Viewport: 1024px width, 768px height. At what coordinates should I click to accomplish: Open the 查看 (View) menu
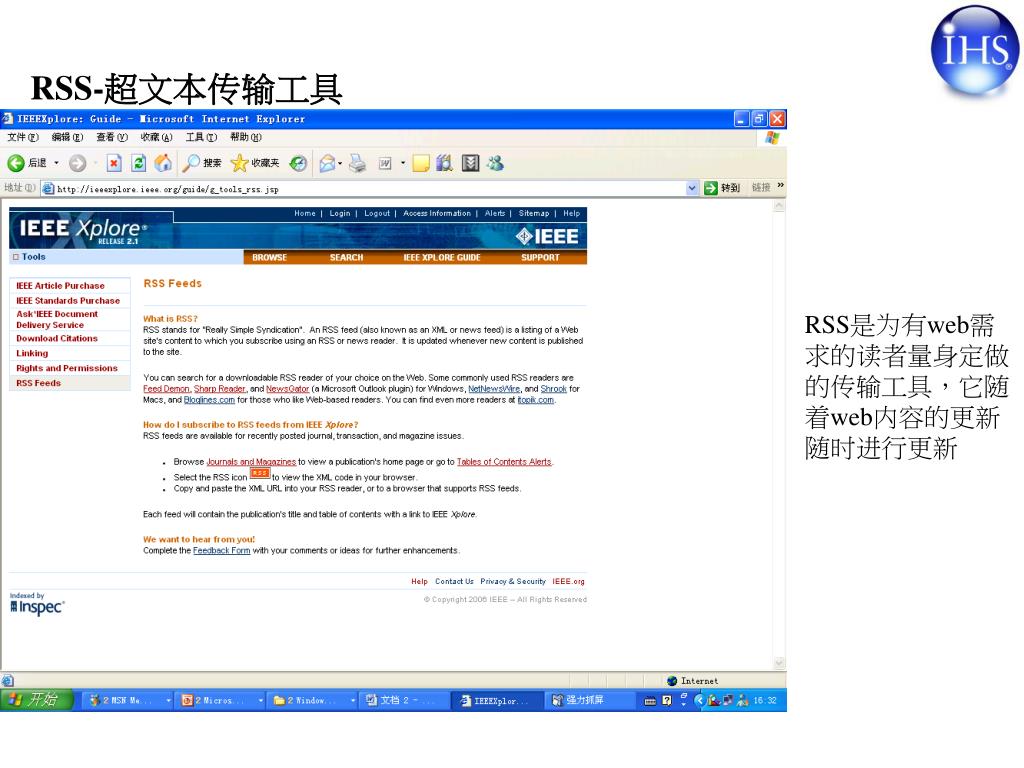pyautogui.click(x=112, y=137)
